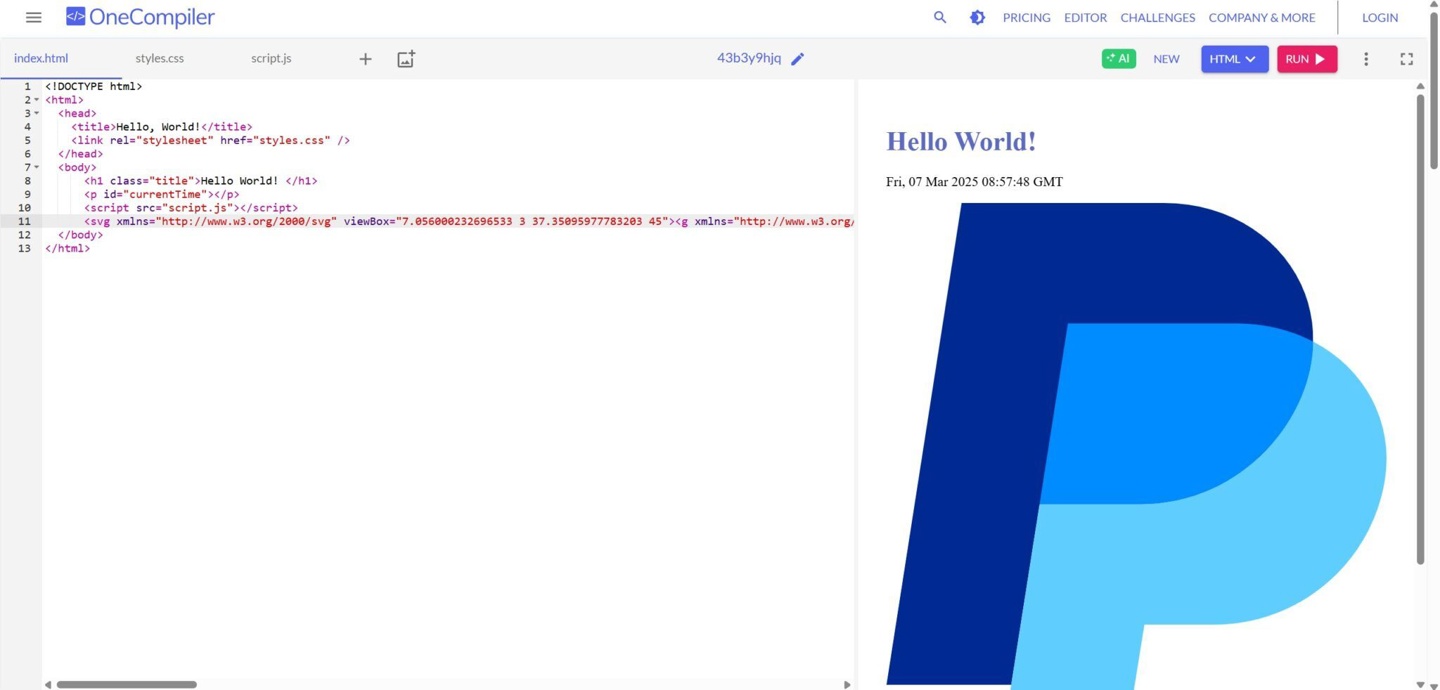Switch to the styles.css tab
Image resolution: width=1440 pixels, height=690 pixels.
pyautogui.click(x=160, y=58)
